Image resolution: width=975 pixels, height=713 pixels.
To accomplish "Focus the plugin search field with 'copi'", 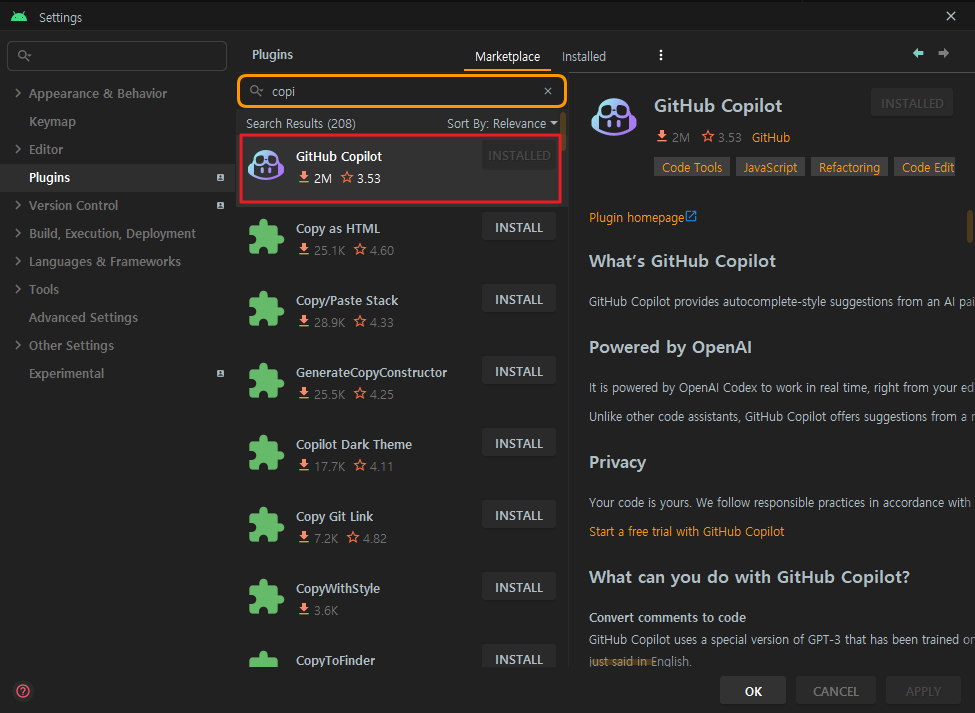I will [402, 91].
